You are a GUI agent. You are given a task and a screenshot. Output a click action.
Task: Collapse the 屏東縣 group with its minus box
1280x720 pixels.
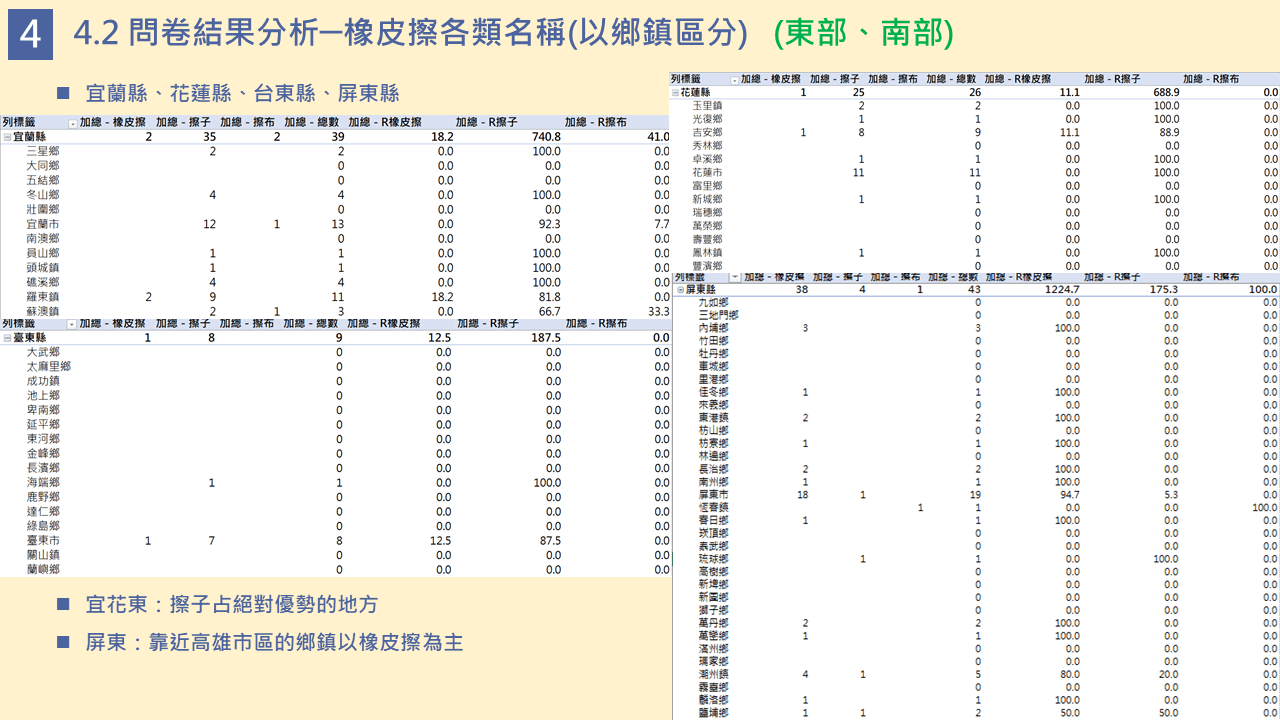click(679, 290)
